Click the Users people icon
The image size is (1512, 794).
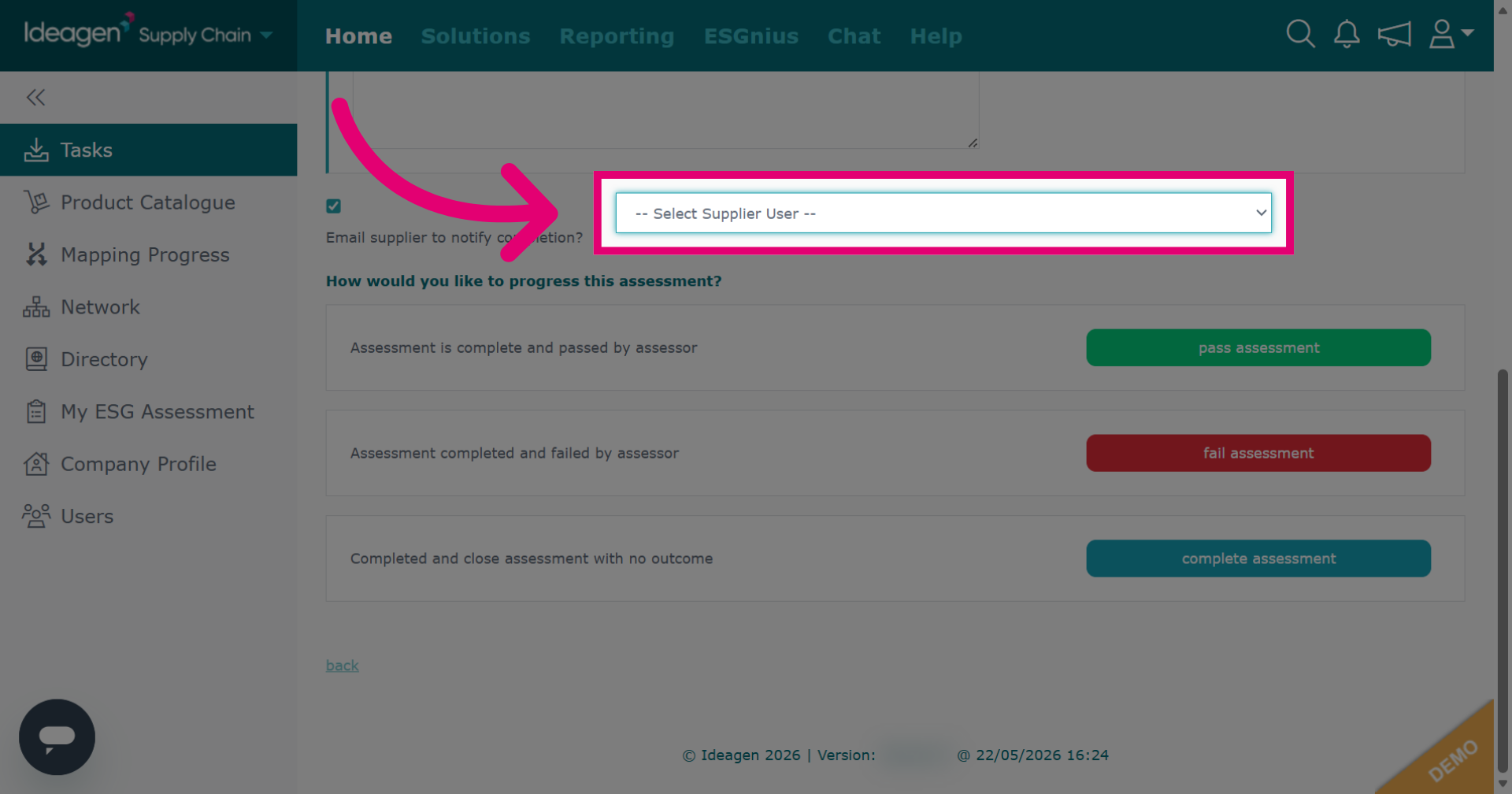pos(36,516)
